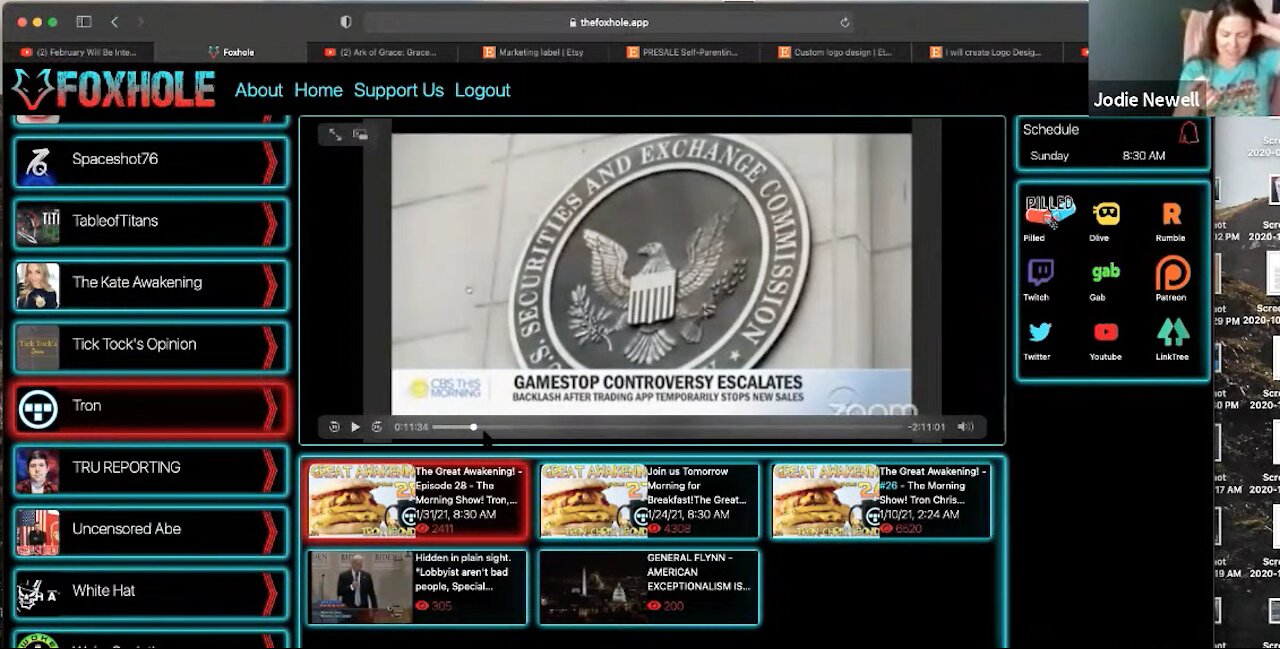The height and width of the screenshot is (649, 1280).
Task: Click the thefoxhole.app address bar
Action: [610, 22]
